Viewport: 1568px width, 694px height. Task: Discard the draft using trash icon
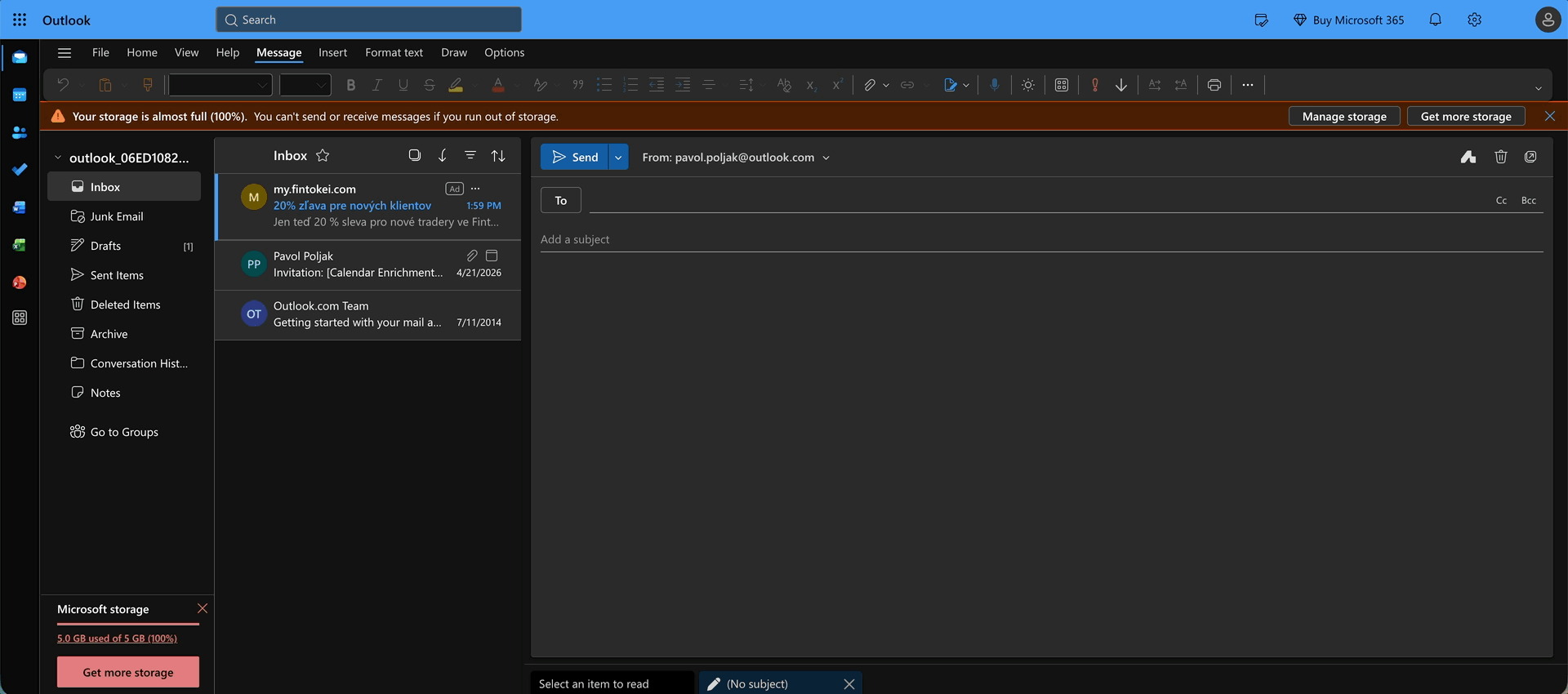(x=1500, y=157)
